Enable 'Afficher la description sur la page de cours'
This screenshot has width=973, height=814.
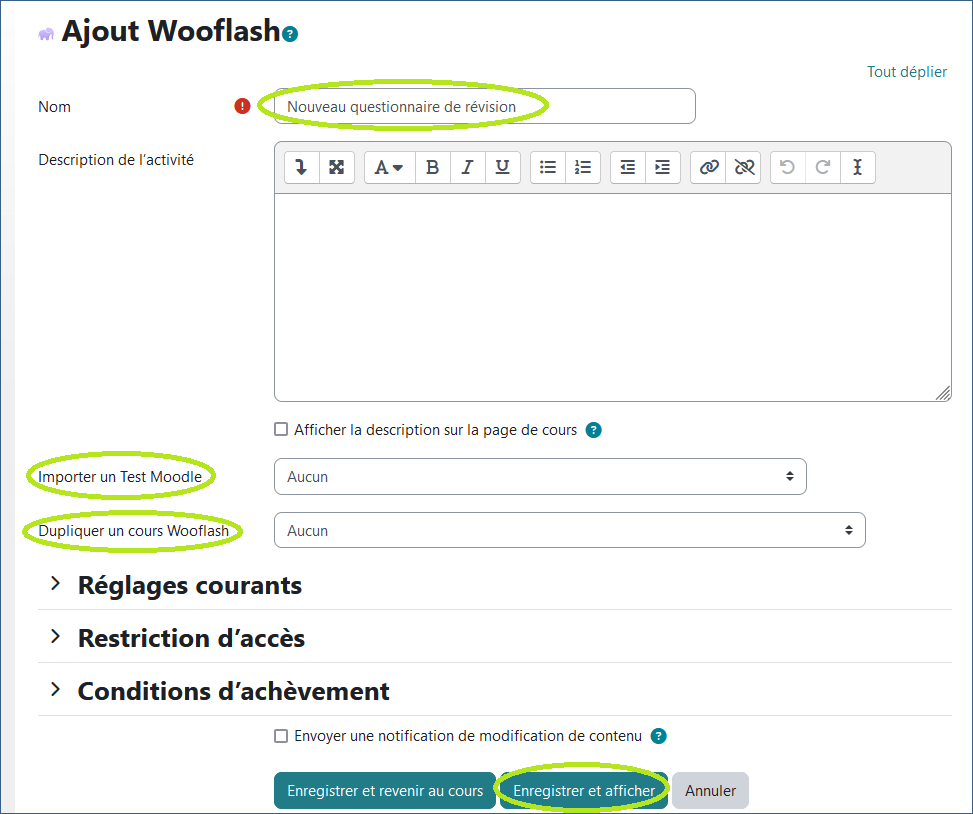[x=281, y=430]
